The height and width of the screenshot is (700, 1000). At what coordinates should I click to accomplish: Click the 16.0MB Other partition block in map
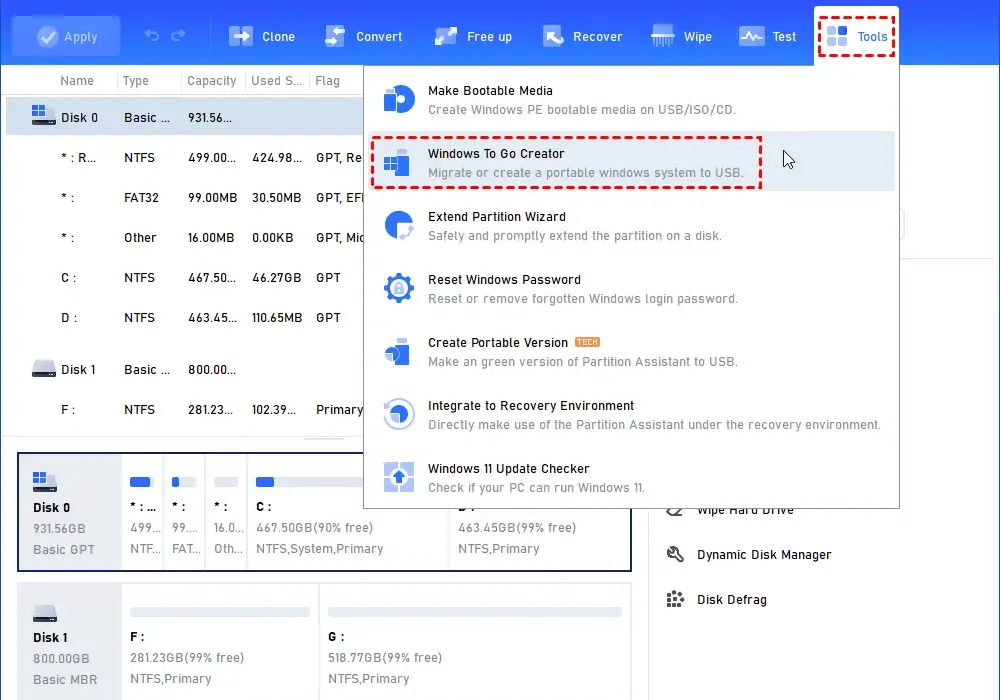click(226, 513)
